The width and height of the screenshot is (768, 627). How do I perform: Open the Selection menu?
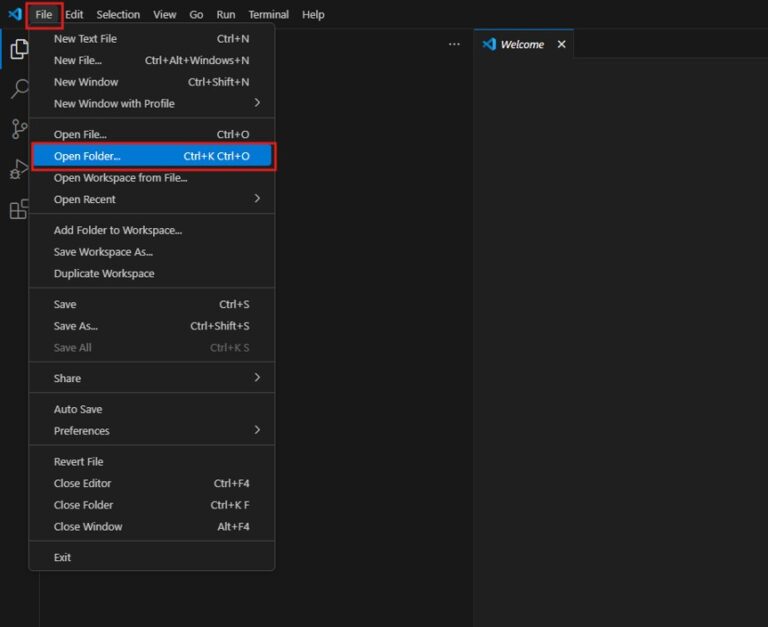(x=118, y=15)
